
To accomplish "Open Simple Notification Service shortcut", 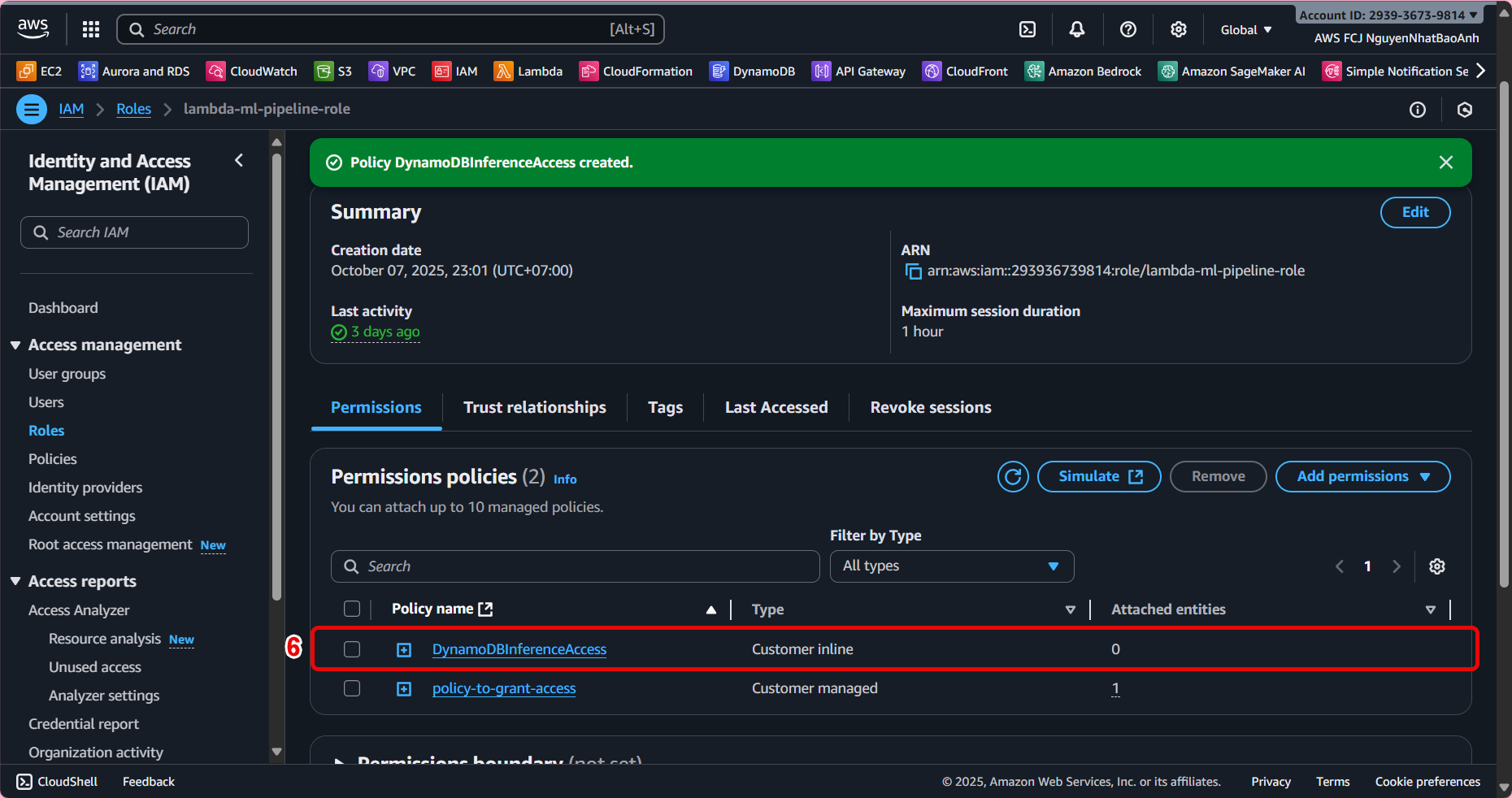I will (1395, 72).
